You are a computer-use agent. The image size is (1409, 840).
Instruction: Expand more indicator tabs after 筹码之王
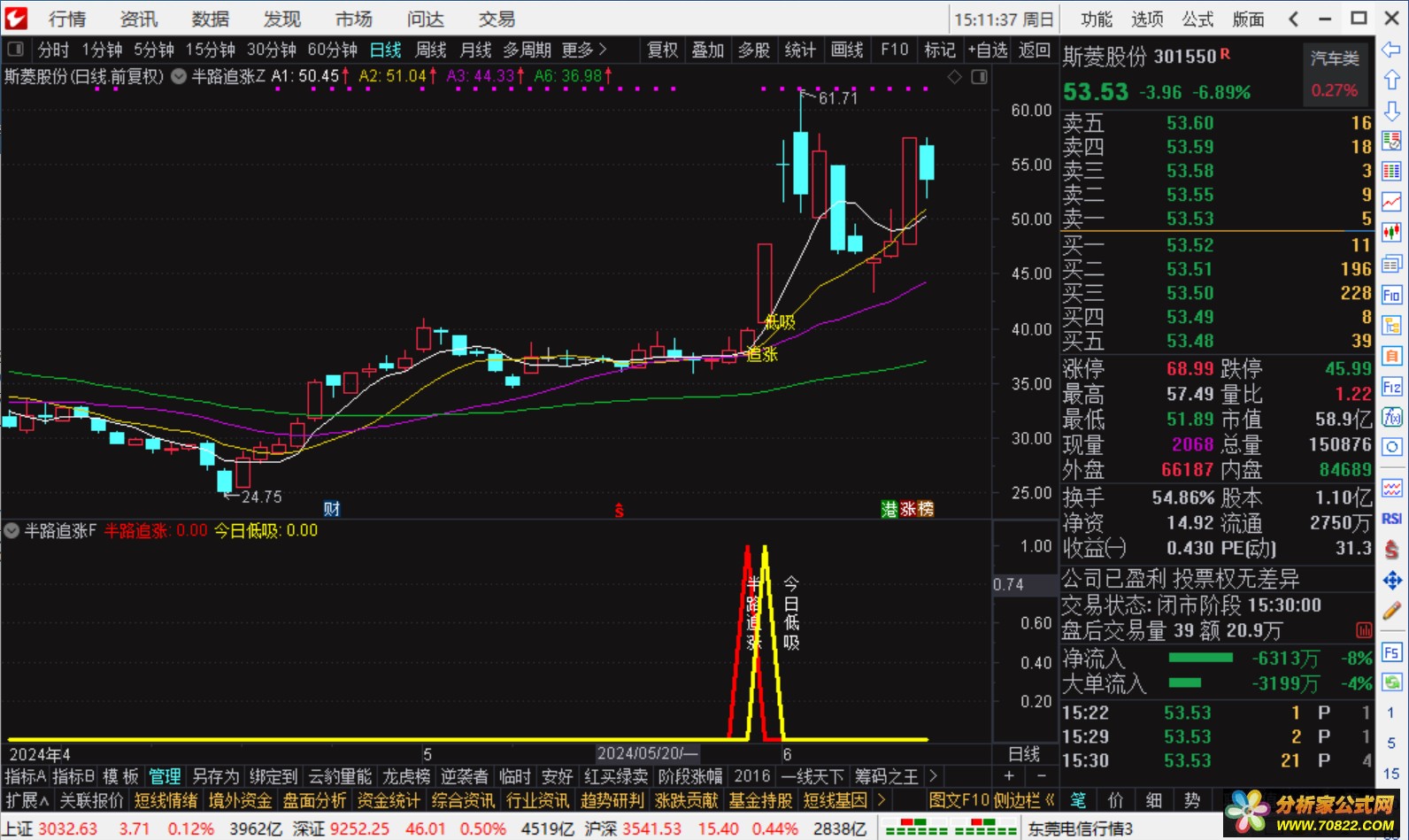[932, 776]
